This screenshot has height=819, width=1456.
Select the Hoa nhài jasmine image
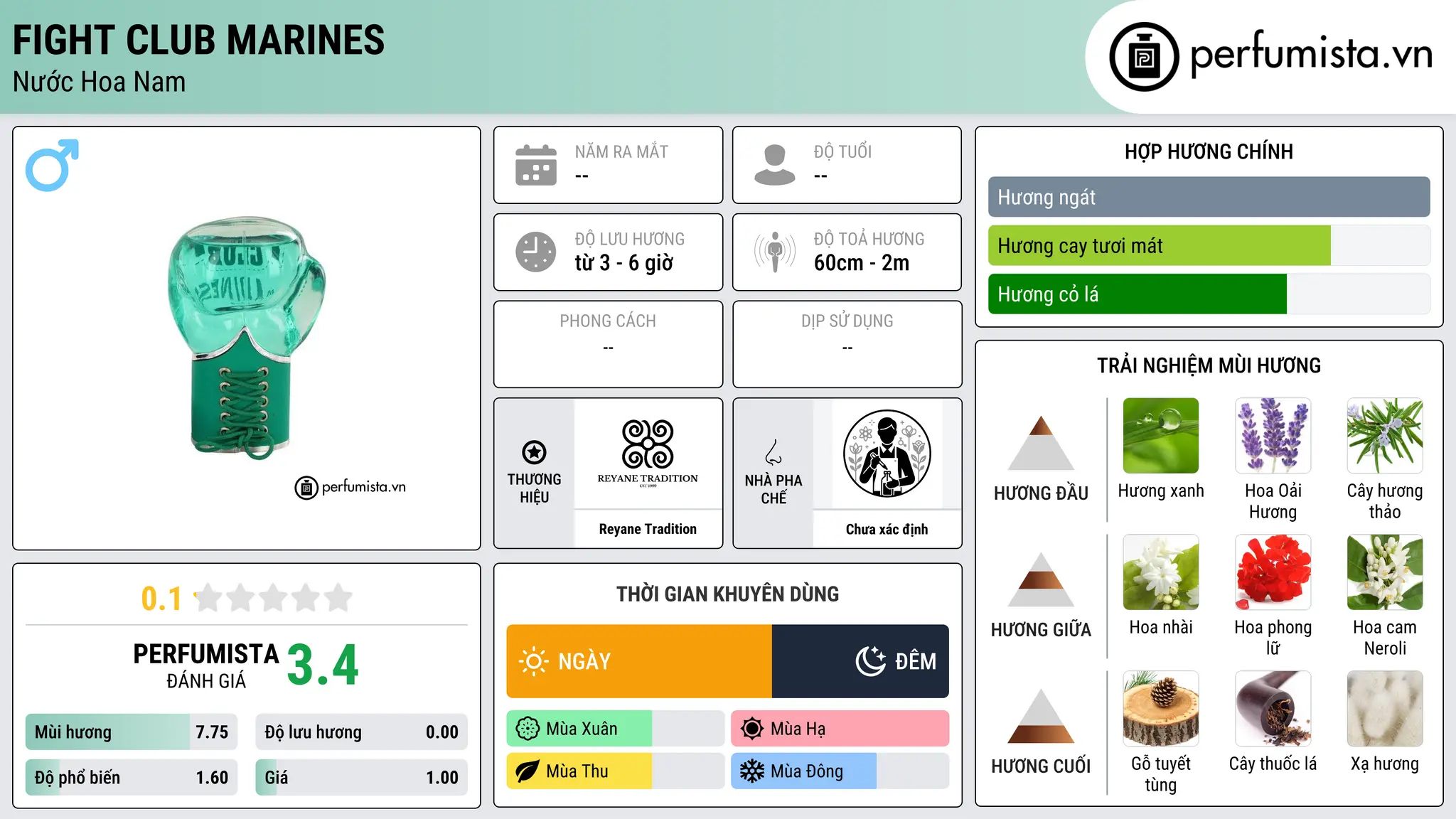click(1161, 572)
